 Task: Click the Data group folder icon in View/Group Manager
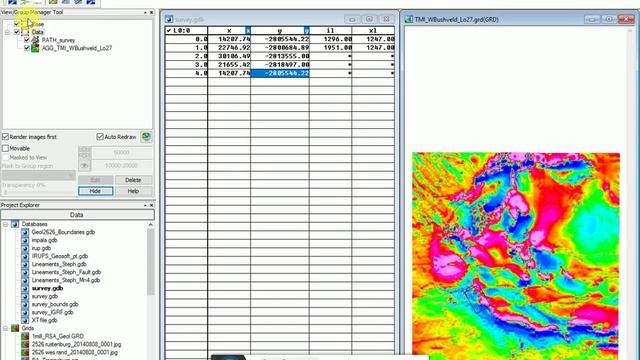(x=25, y=32)
